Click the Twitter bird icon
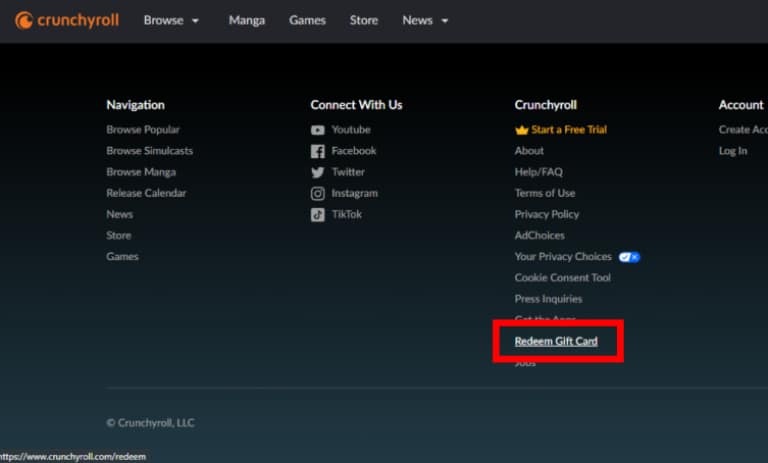 tap(317, 172)
